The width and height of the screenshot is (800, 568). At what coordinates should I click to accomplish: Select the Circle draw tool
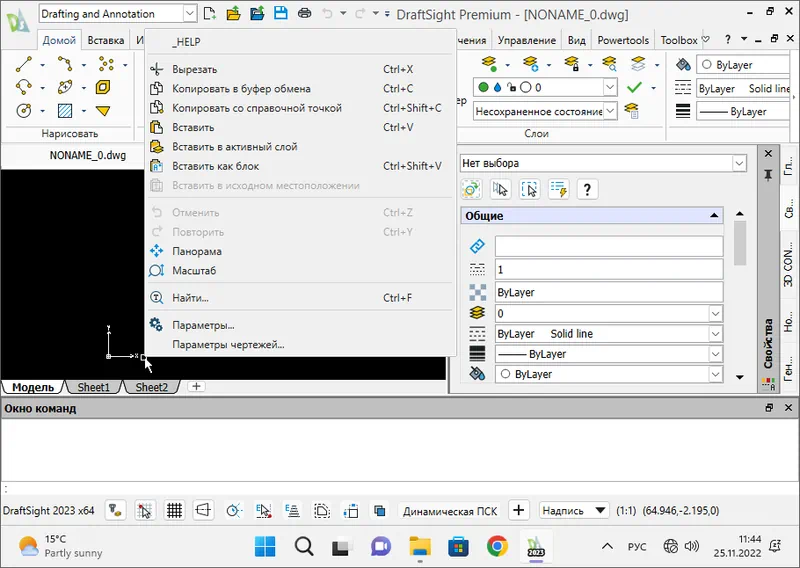pyautogui.click(x=23, y=110)
